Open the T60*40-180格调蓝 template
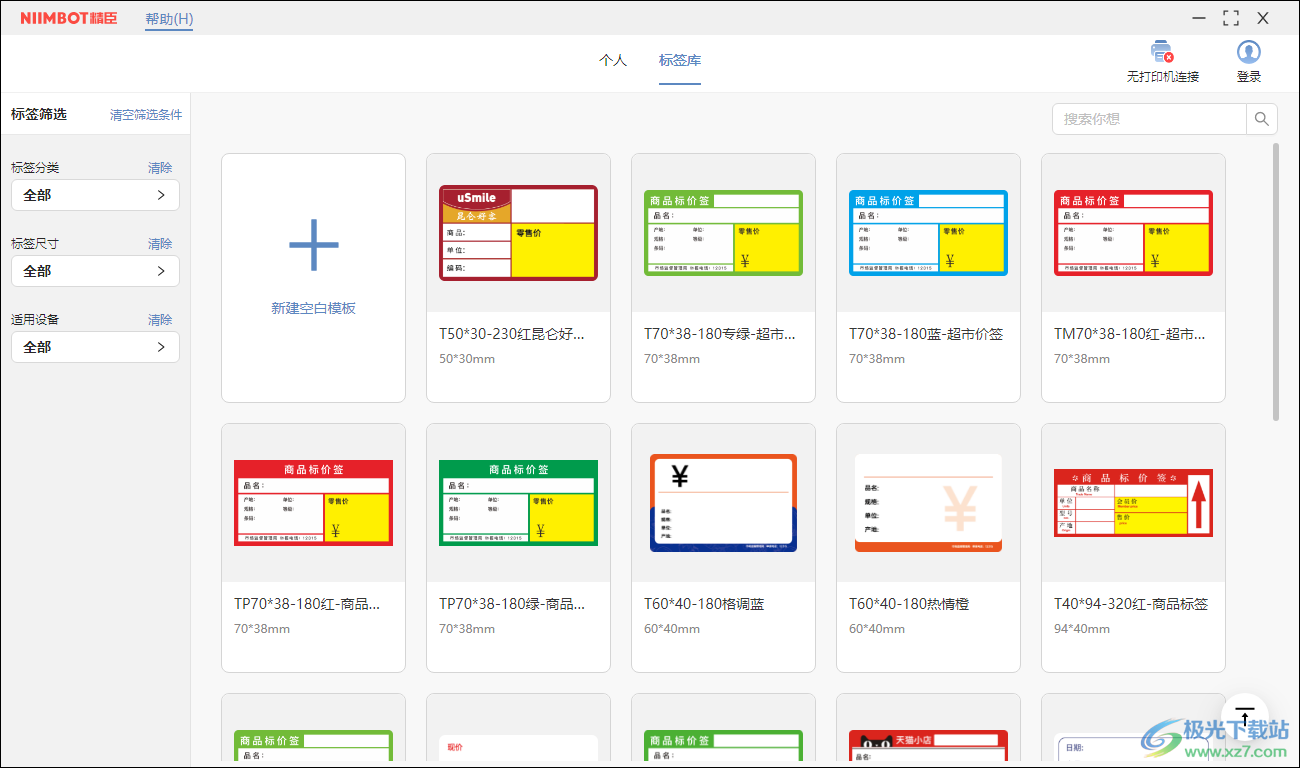This screenshot has height=768, width=1300. point(723,503)
